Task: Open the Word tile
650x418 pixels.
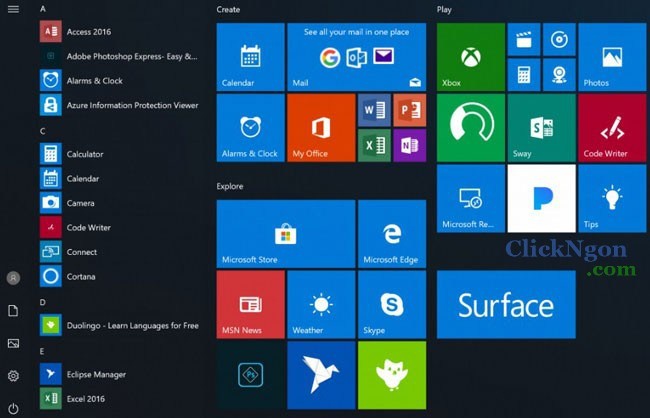Action: pos(374,110)
